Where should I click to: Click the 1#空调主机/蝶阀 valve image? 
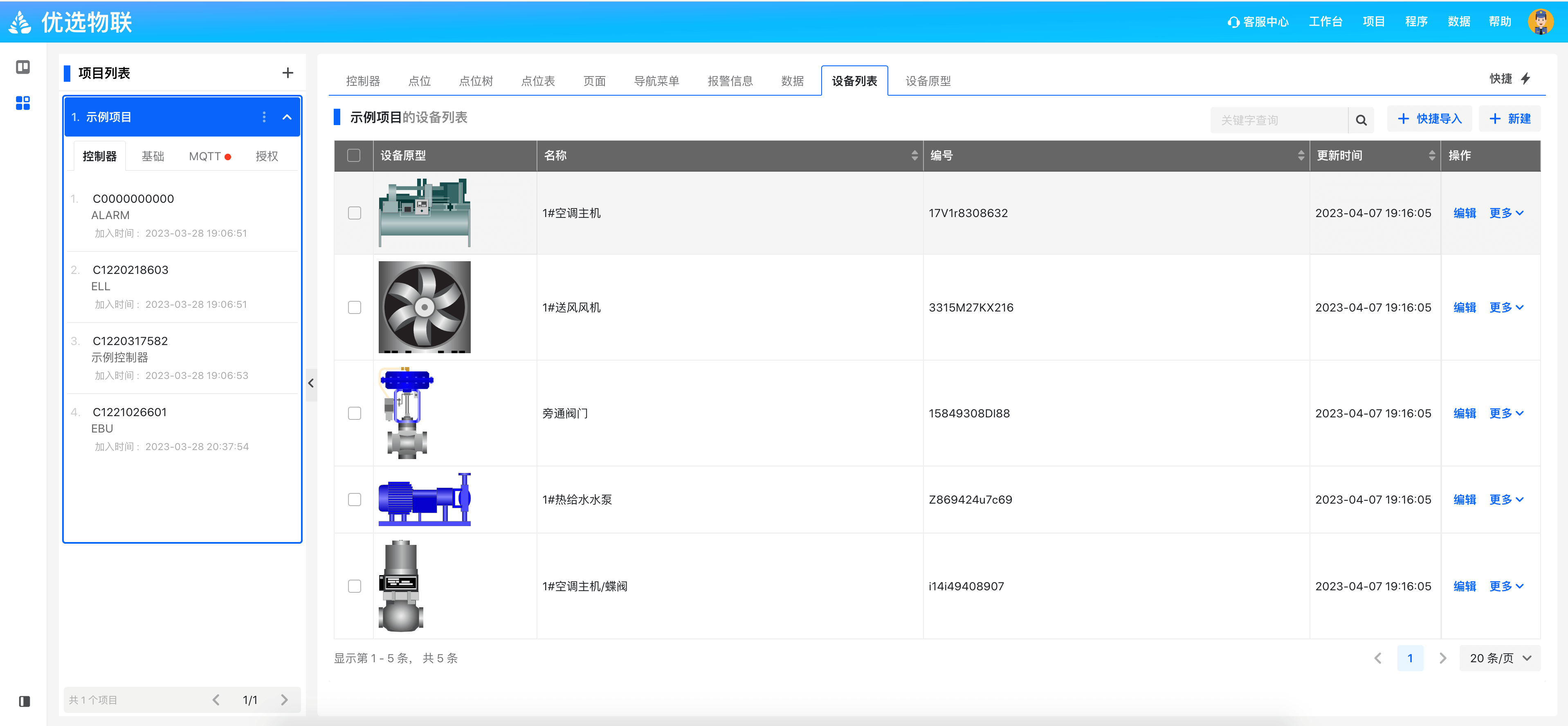click(401, 586)
